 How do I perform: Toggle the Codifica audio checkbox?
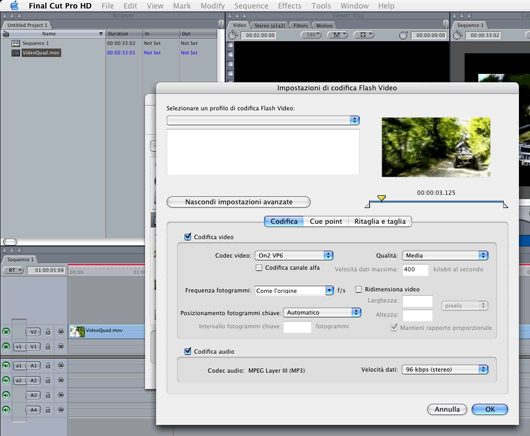click(x=188, y=351)
